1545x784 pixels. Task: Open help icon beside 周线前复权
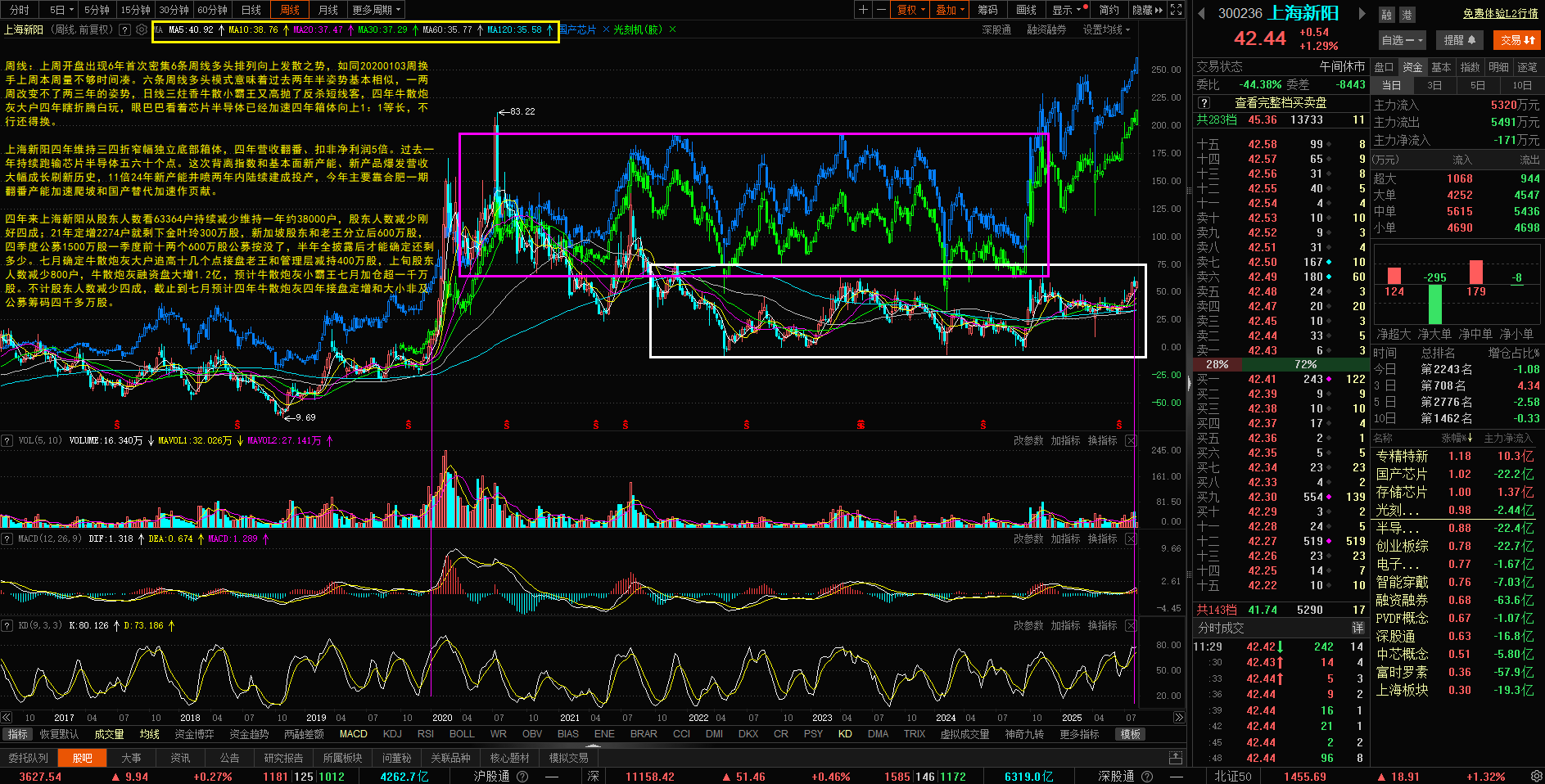[x=124, y=29]
